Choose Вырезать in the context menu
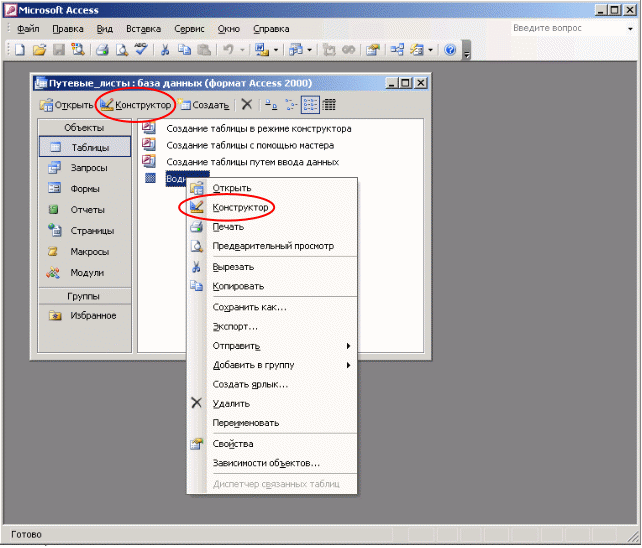Image resolution: width=642 pixels, height=548 pixels. [272, 267]
